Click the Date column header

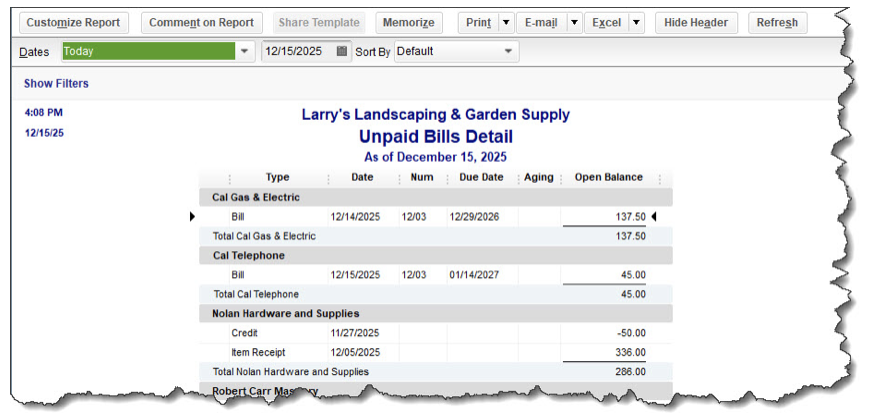pos(362,178)
